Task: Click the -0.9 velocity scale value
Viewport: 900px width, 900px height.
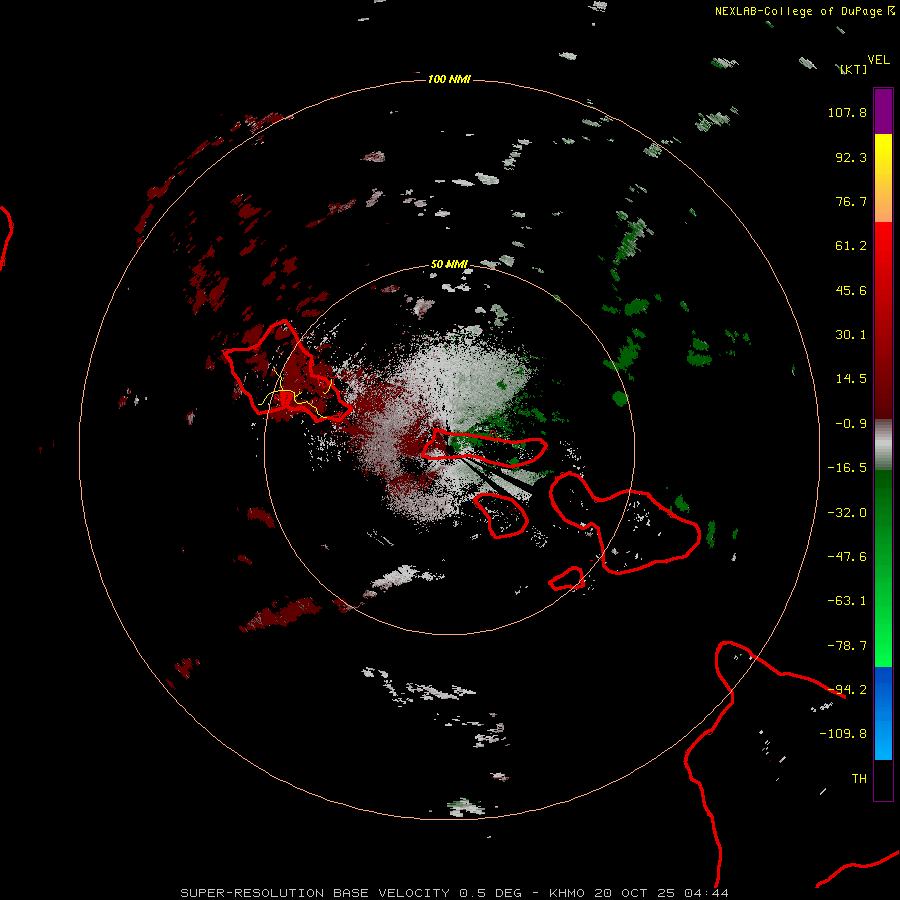Action: tap(851, 424)
